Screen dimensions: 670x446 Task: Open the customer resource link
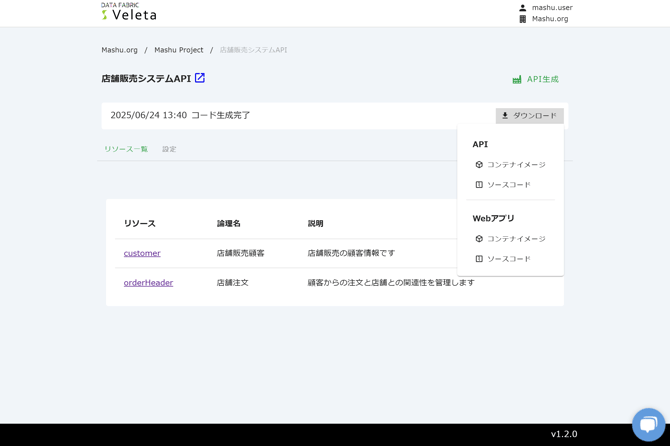coord(142,253)
